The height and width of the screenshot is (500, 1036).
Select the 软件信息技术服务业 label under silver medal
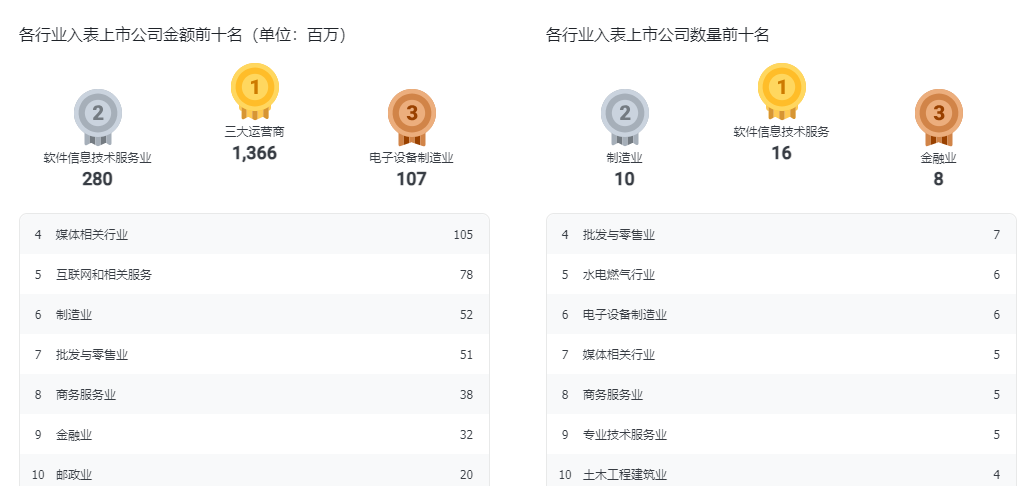coord(97,157)
